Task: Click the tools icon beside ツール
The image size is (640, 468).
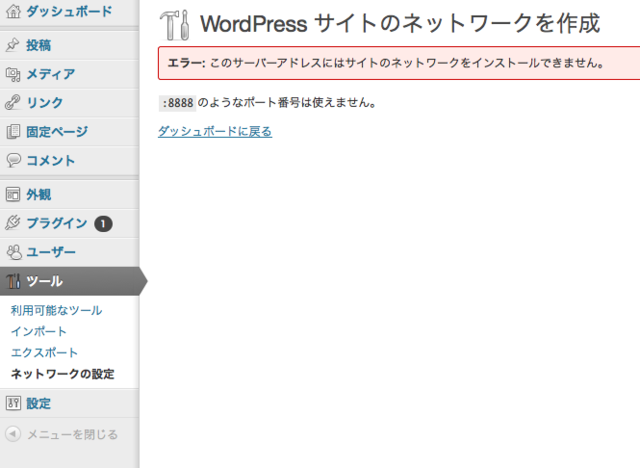Action: tap(13, 281)
